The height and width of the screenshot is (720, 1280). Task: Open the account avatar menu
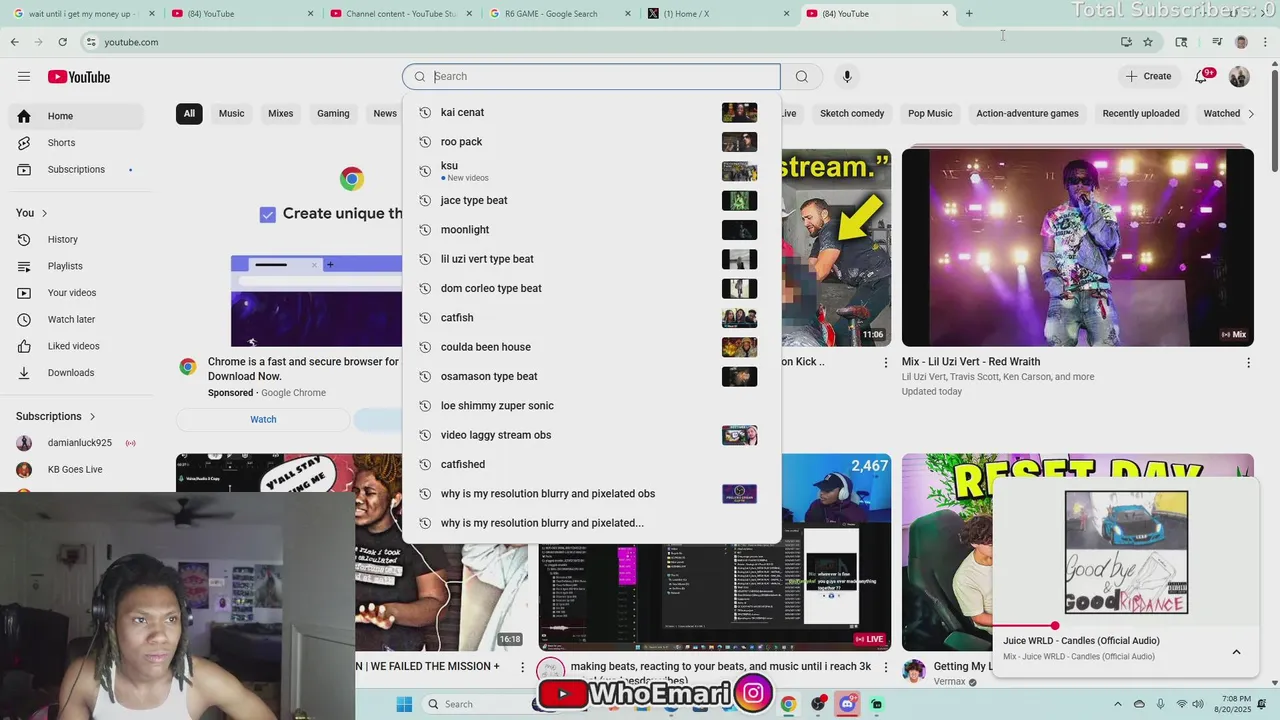[x=1239, y=76]
